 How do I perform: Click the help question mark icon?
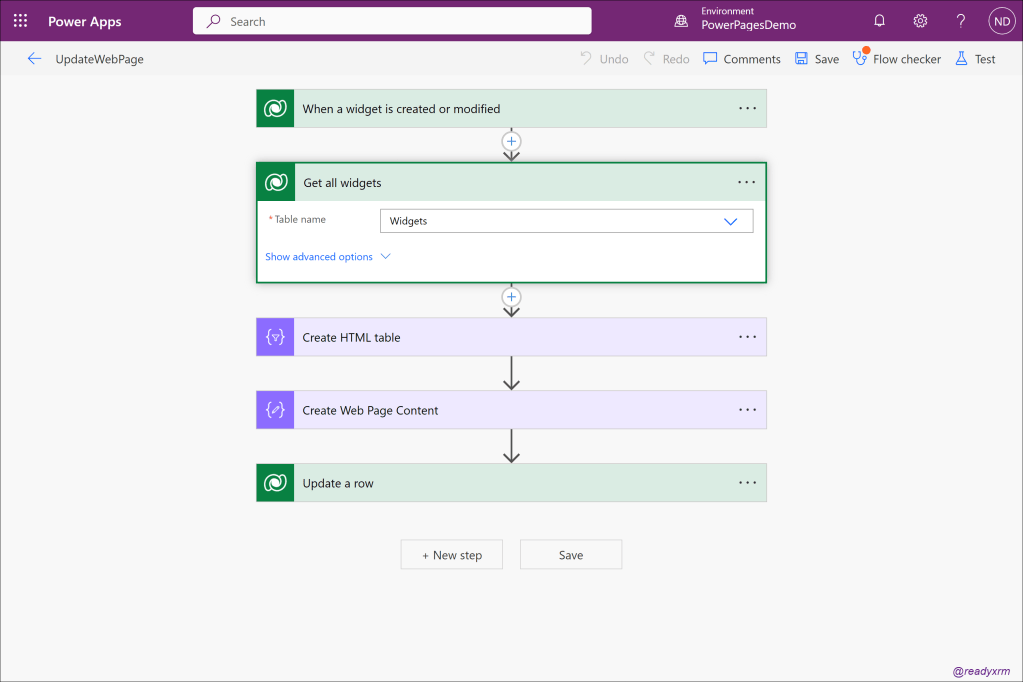click(x=960, y=21)
